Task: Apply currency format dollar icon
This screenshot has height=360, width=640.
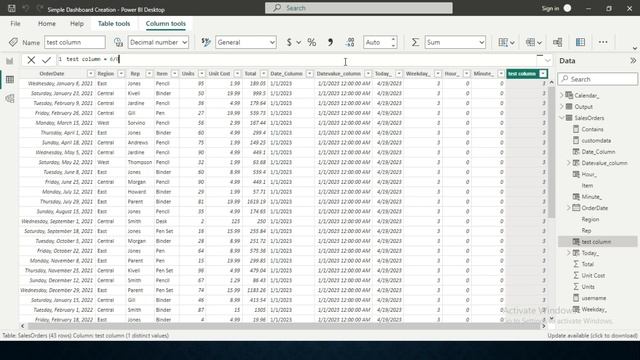Action: (289, 42)
